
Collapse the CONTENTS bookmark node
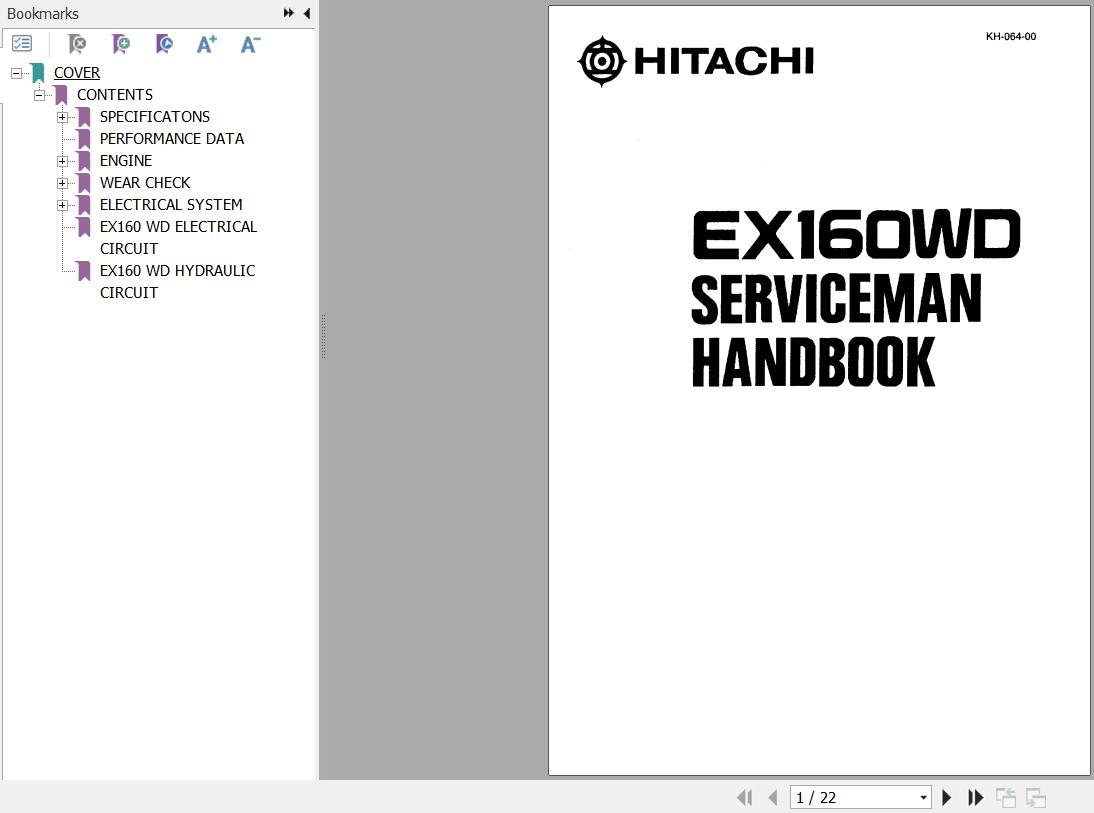click(x=39, y=95)
